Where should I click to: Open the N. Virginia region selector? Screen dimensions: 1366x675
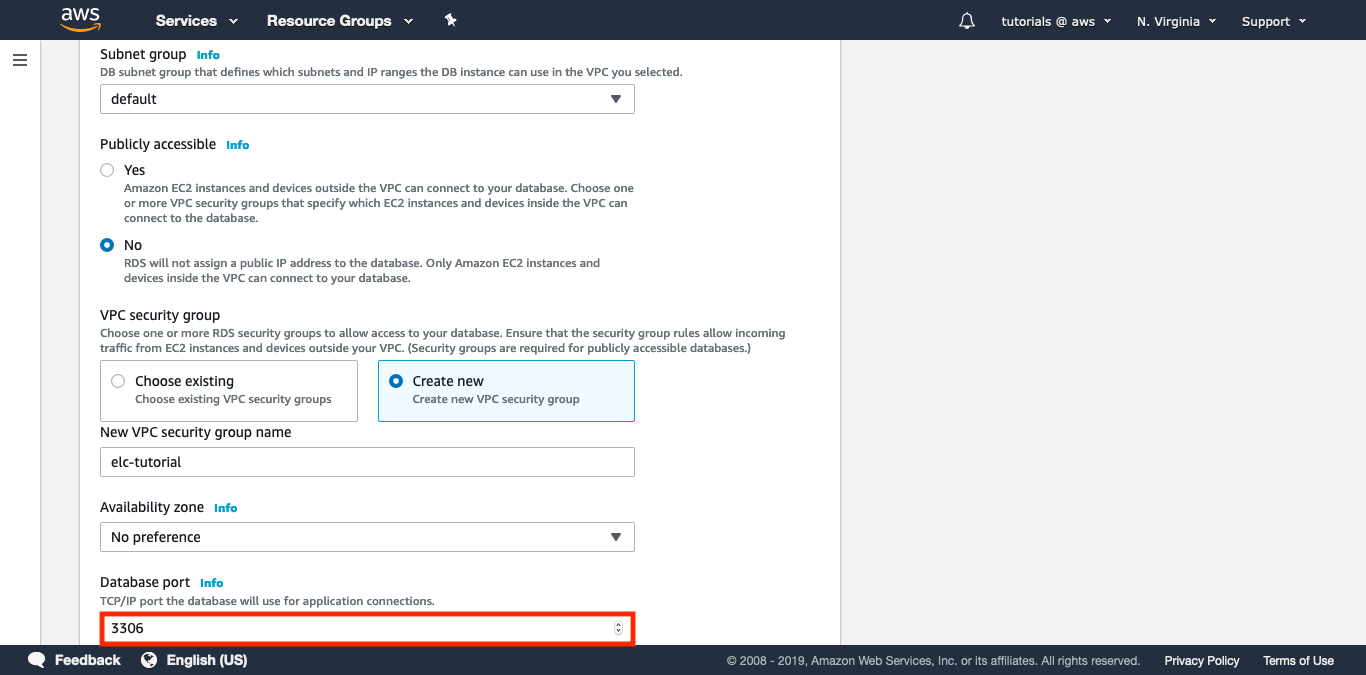coord(1176,21)
